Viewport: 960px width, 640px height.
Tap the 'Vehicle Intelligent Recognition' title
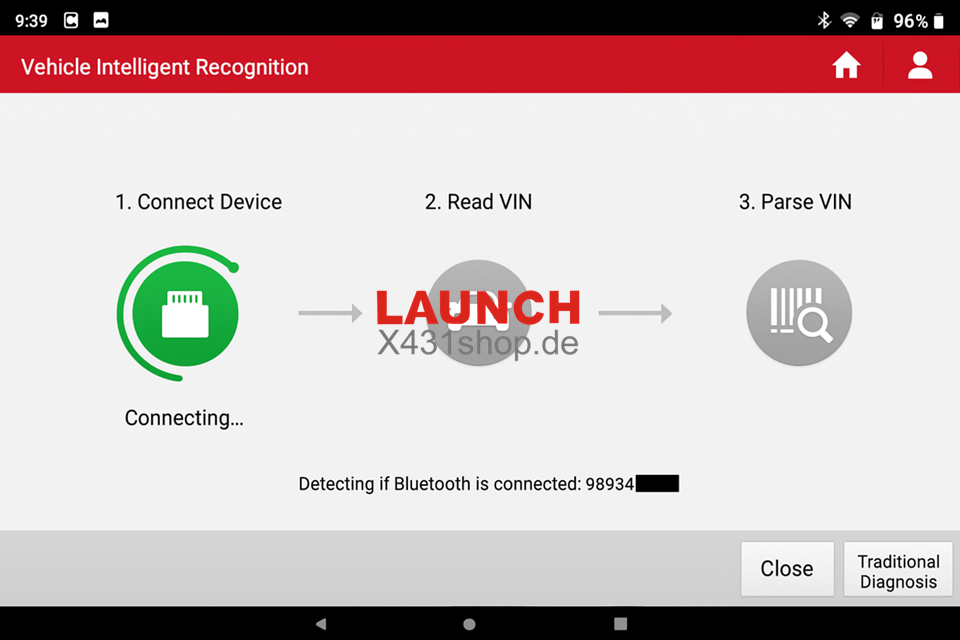(x=165, y=67)
